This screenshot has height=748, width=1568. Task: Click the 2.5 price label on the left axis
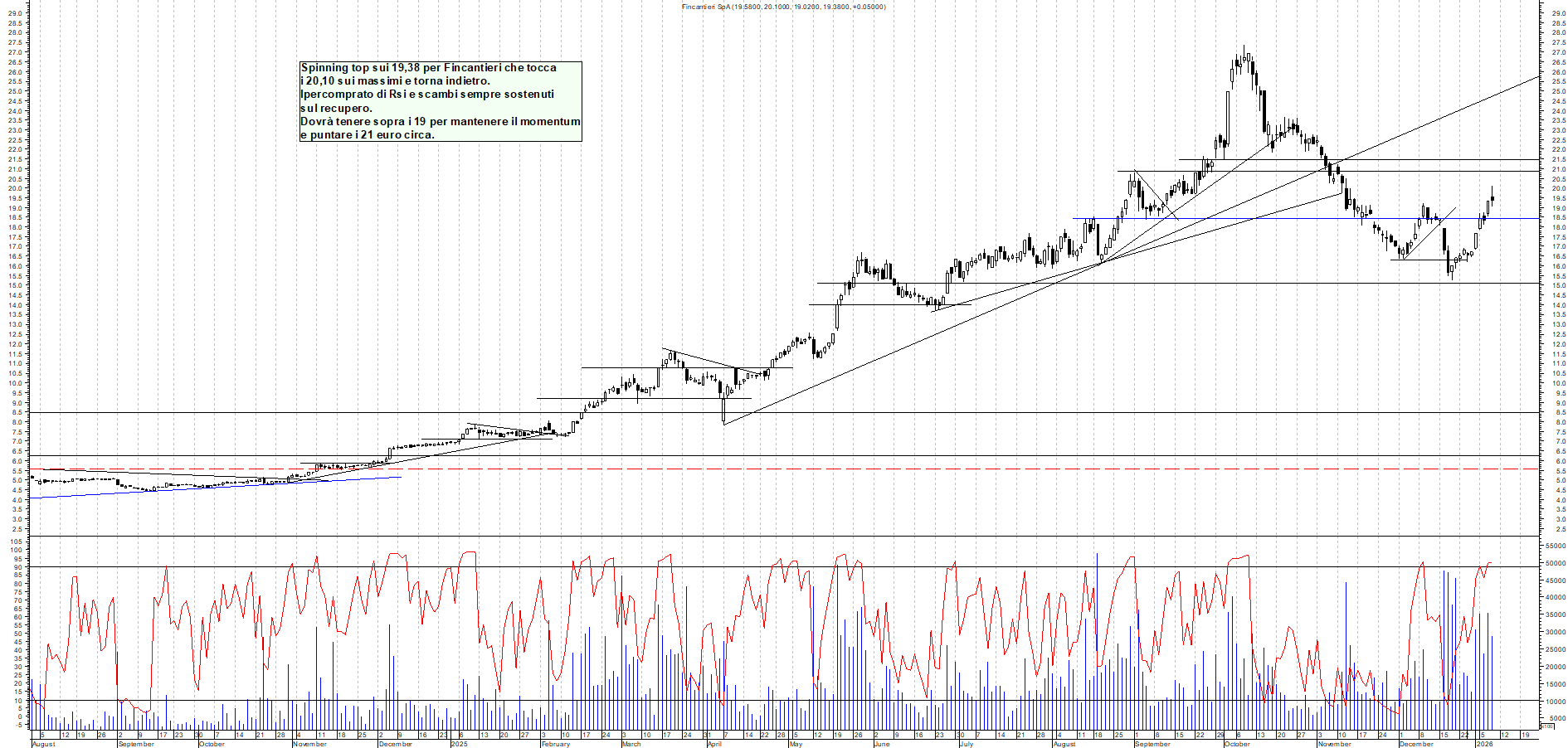pyautogui.click(x=16, y=529)
